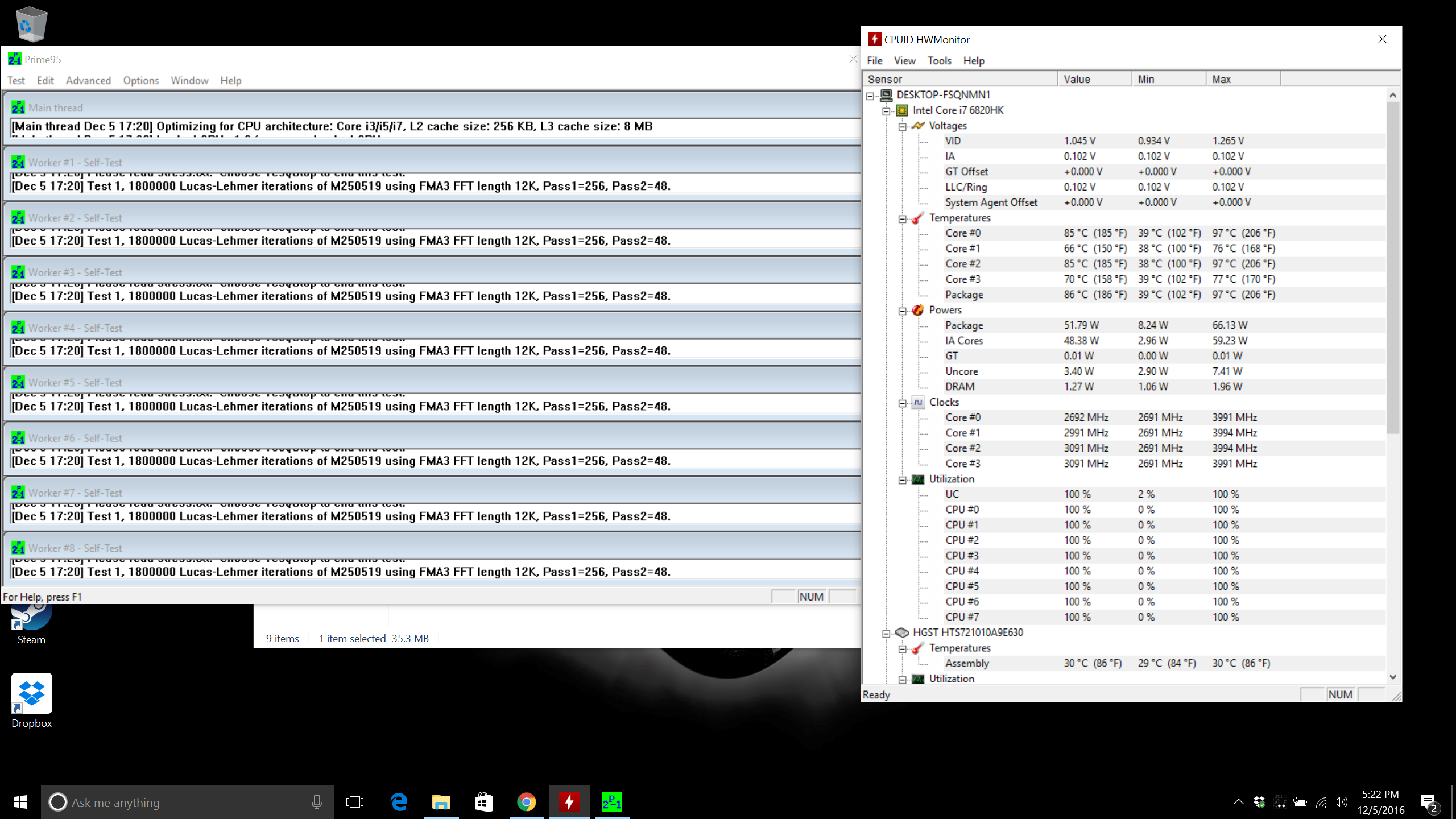This screenshot has width=1456, height=819.
Task: Open the Prime95 Window menu
Action: point(189,80)
